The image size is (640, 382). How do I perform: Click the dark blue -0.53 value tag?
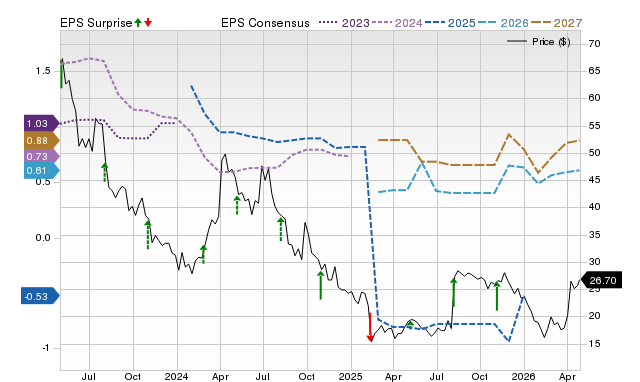40,296
